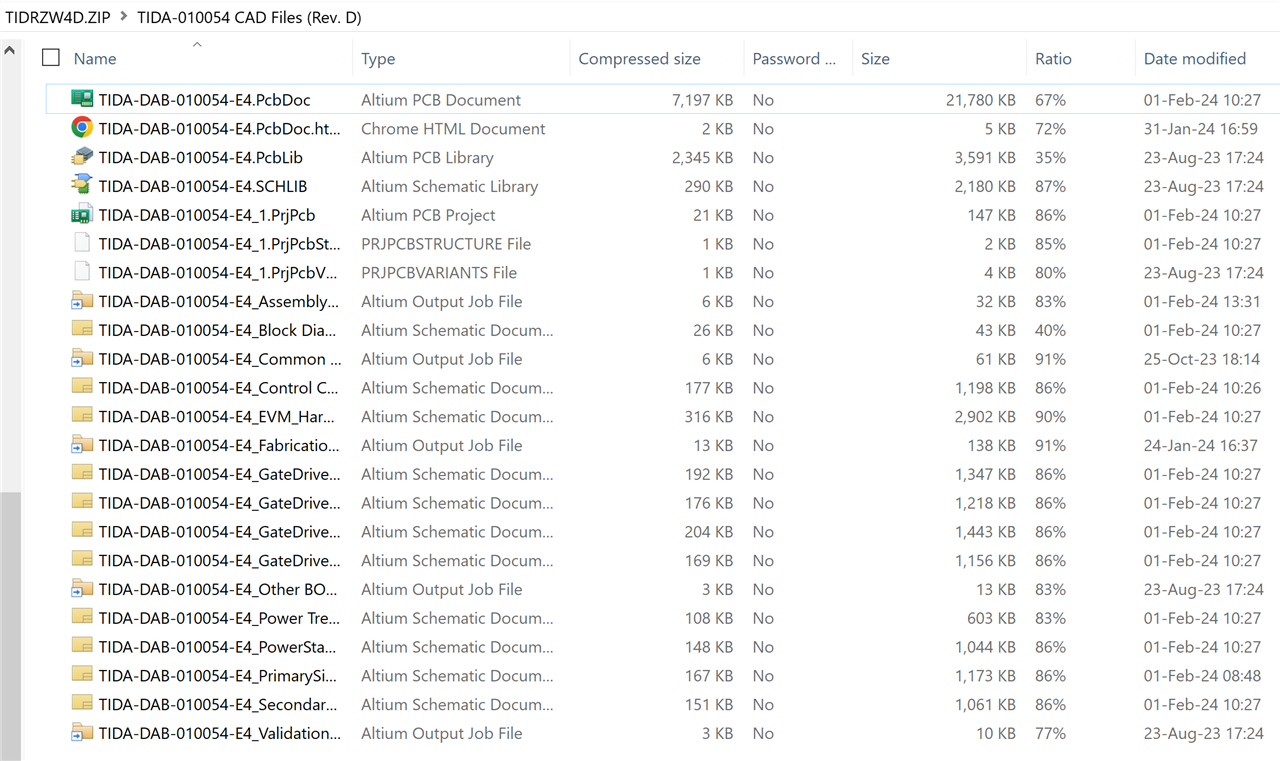Select file name TIDA-DAB-010054-E4_EVM_Har...
Screen dimensions: 1280x761
(216, 416)
